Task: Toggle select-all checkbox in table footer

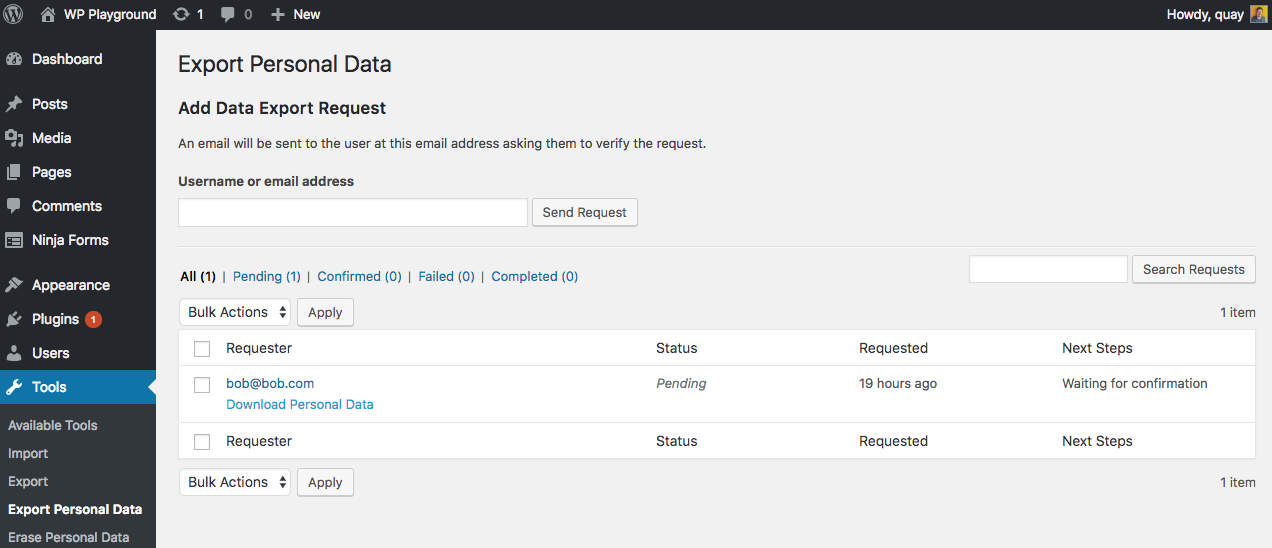Action: tap(202, 442)
